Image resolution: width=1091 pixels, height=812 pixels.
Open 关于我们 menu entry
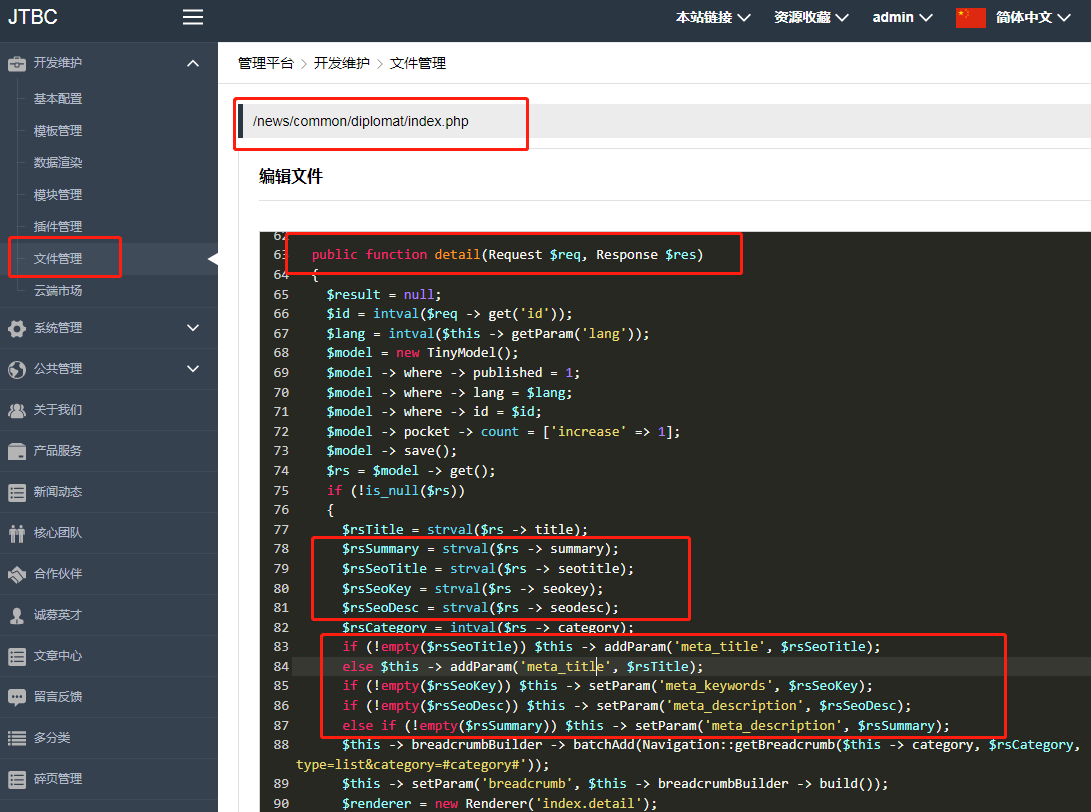pyautogui.click(x=58, y=410)
